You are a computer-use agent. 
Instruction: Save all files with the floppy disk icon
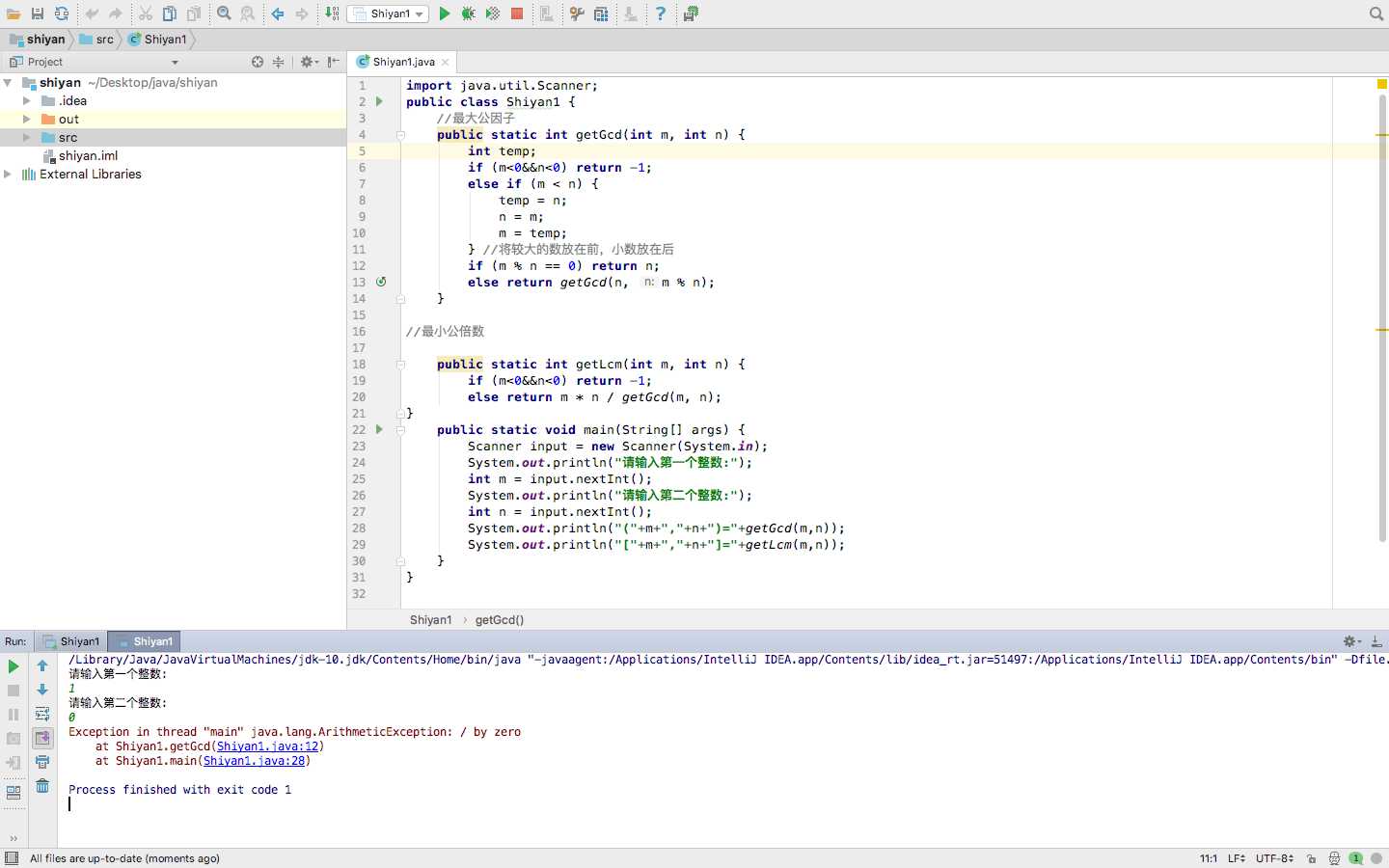[38, 14]
